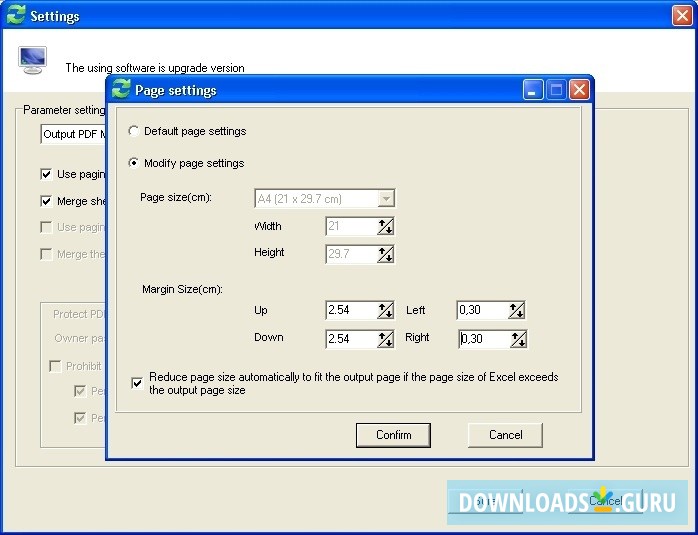The height and width of the screenshot is (535, 698).
Task: Click the Up margin spinner arrows
Action: coord(386,310)
